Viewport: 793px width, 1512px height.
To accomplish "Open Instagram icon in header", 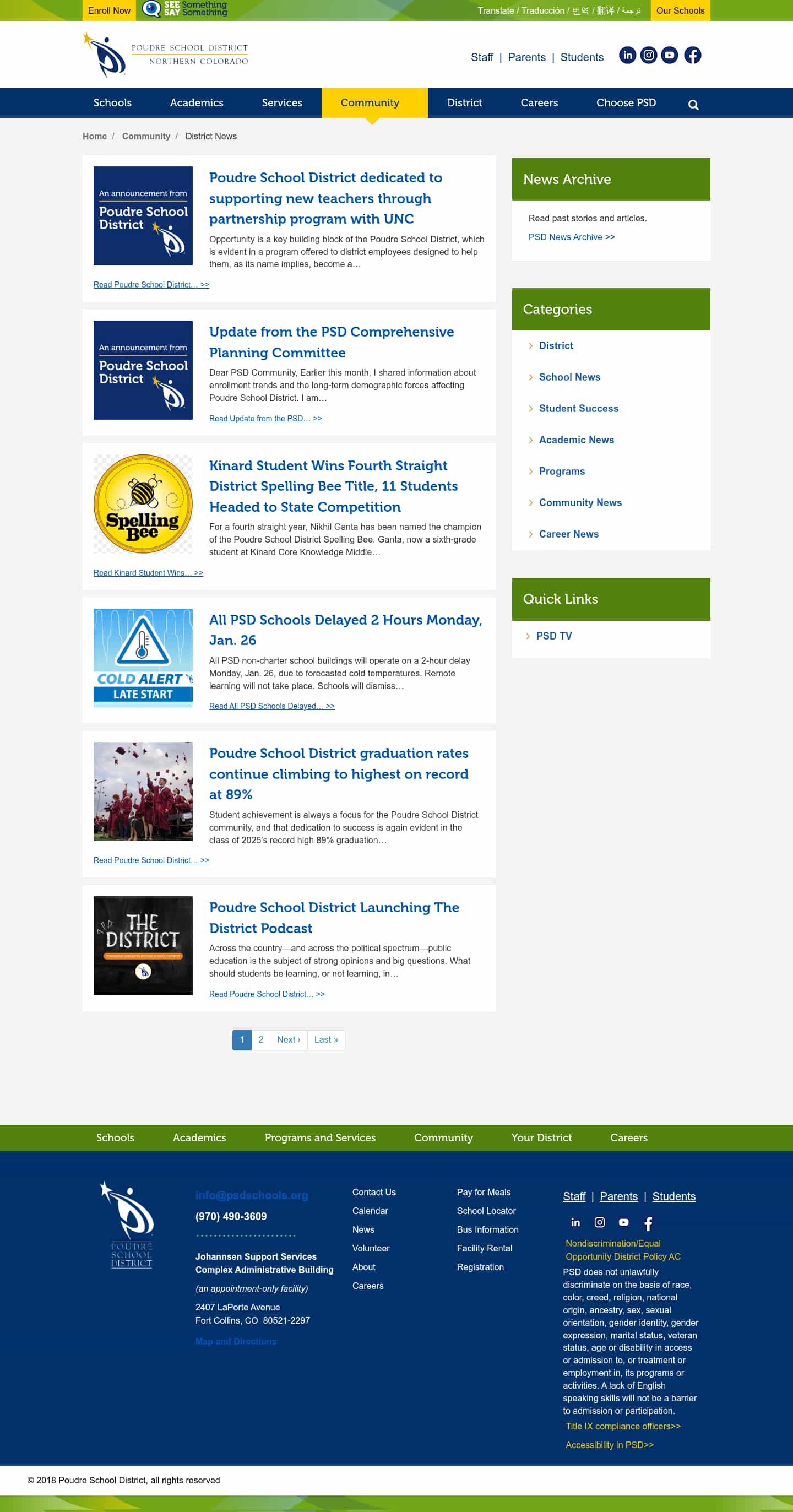I will pyautogui.click(x=648, y=55).
